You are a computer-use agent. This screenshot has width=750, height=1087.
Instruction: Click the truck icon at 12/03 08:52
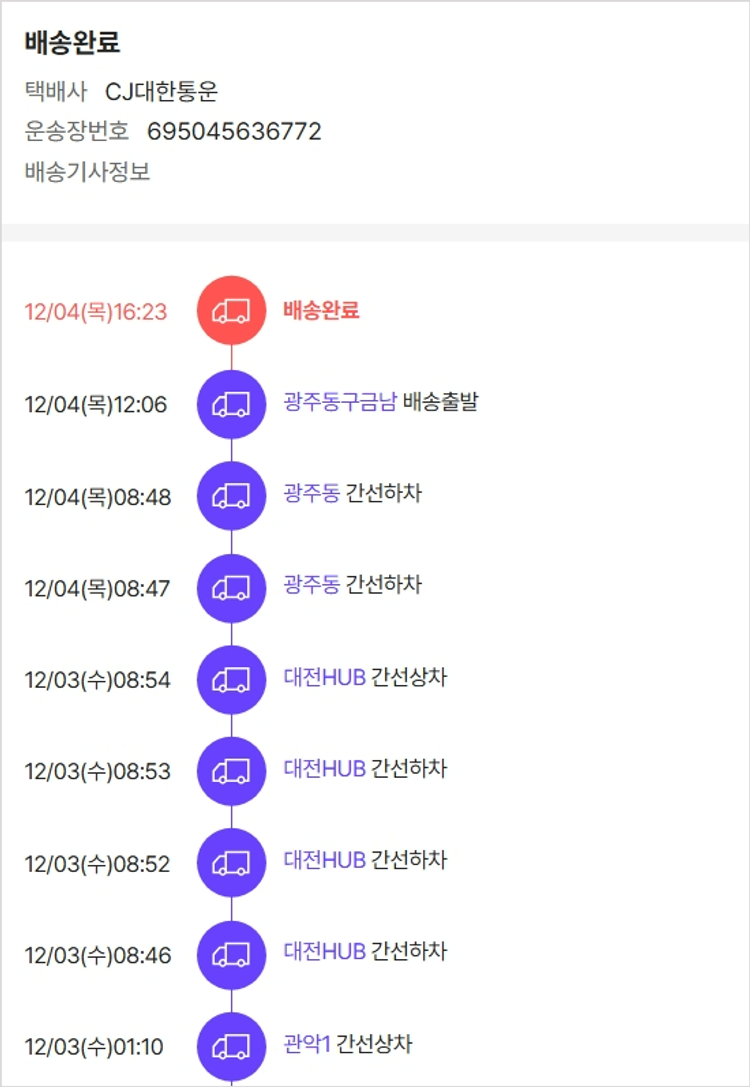[231, 863]
